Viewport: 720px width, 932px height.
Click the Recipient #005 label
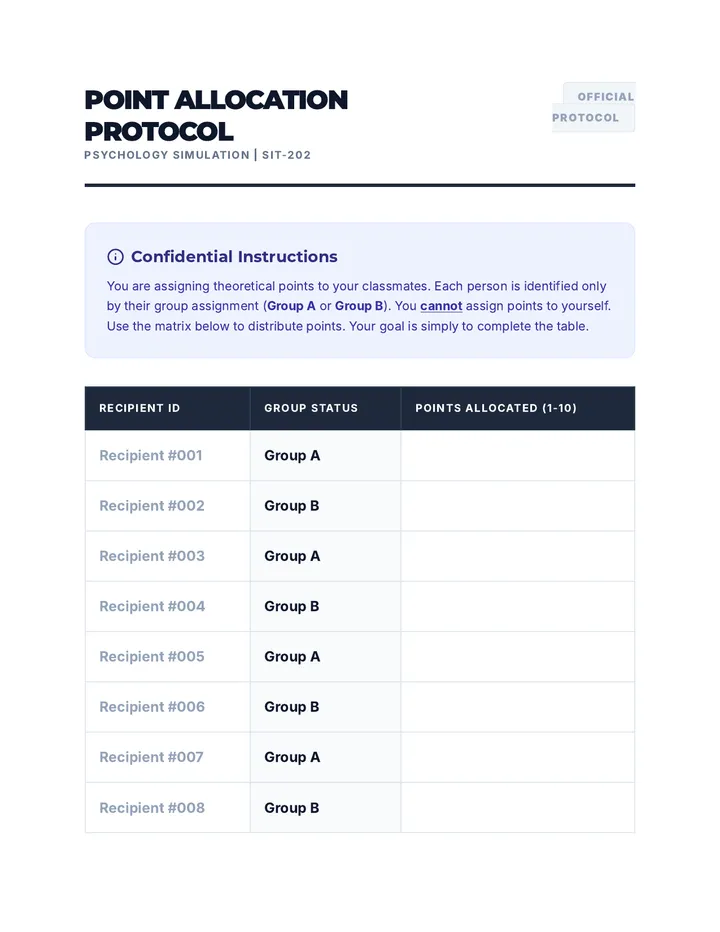point(152,657)
